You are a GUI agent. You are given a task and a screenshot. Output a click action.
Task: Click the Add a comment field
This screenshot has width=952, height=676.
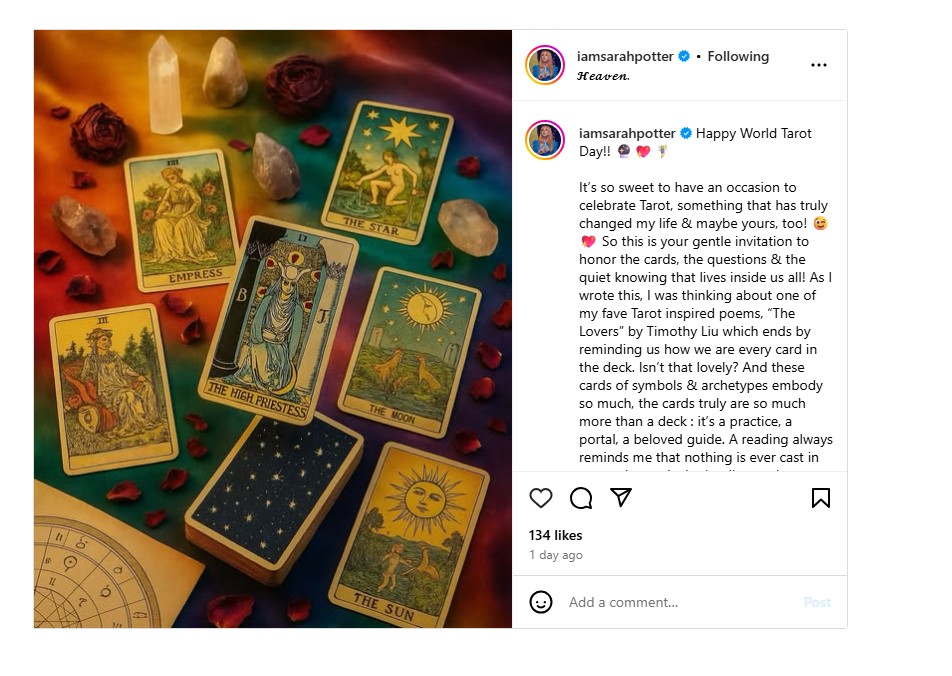coord(680,602)
